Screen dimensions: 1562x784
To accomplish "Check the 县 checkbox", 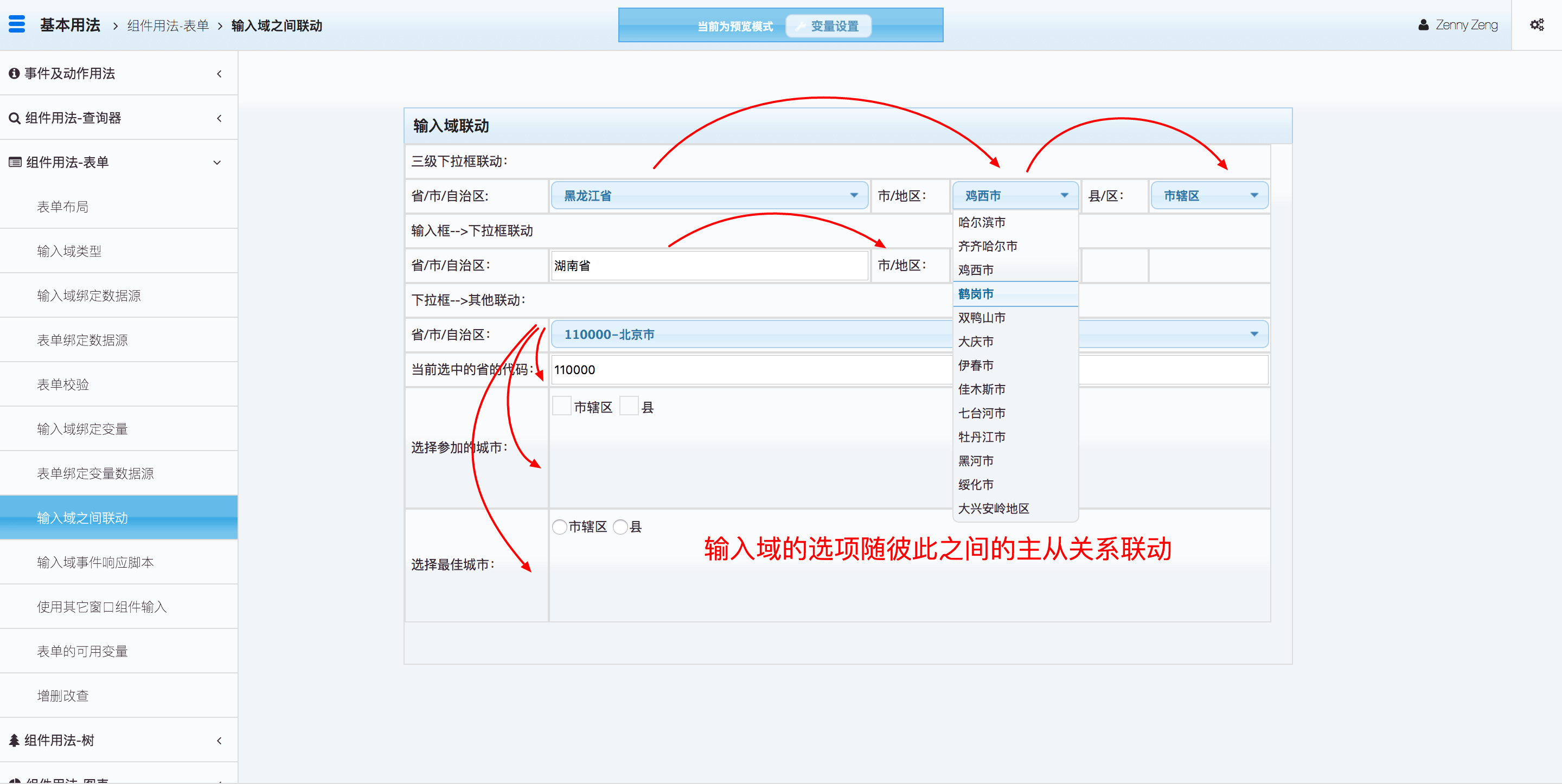I will [629, 406].
